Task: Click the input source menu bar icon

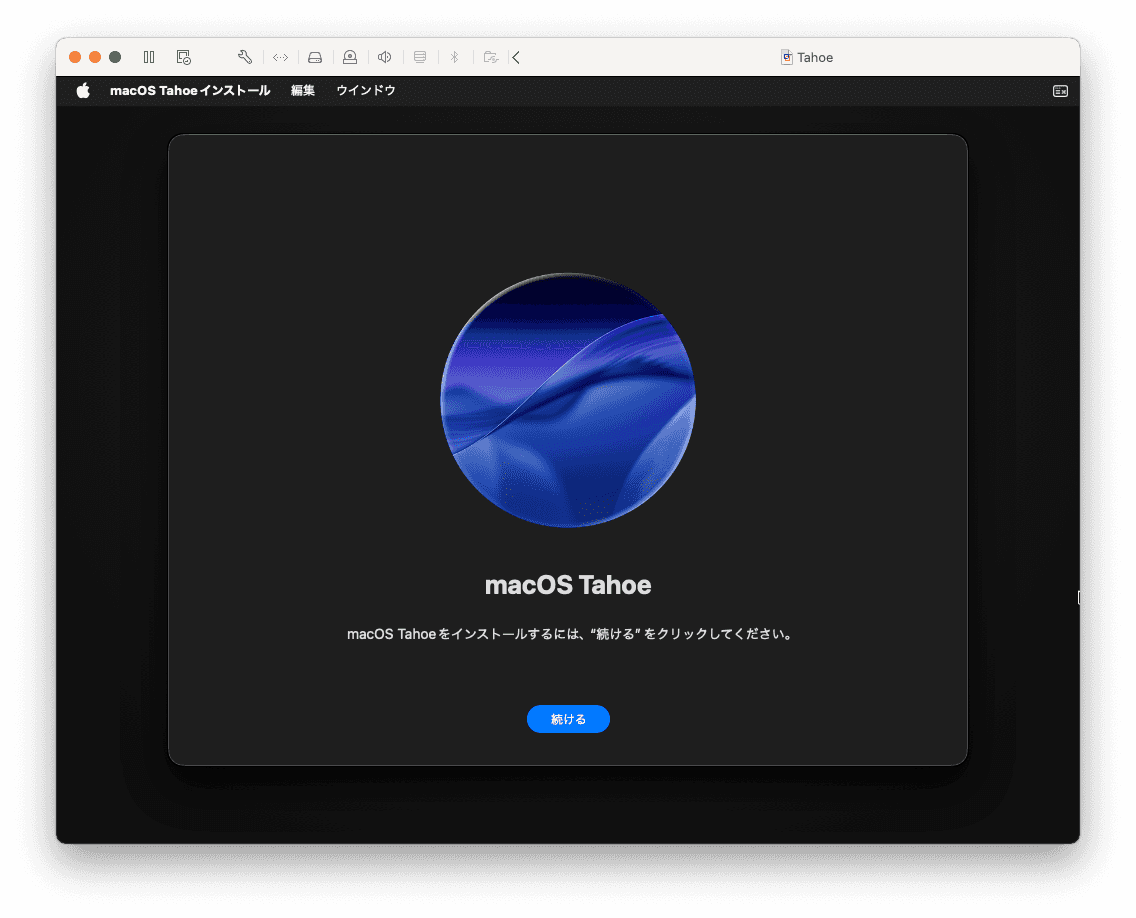Action: click(x=1060, y=91)
